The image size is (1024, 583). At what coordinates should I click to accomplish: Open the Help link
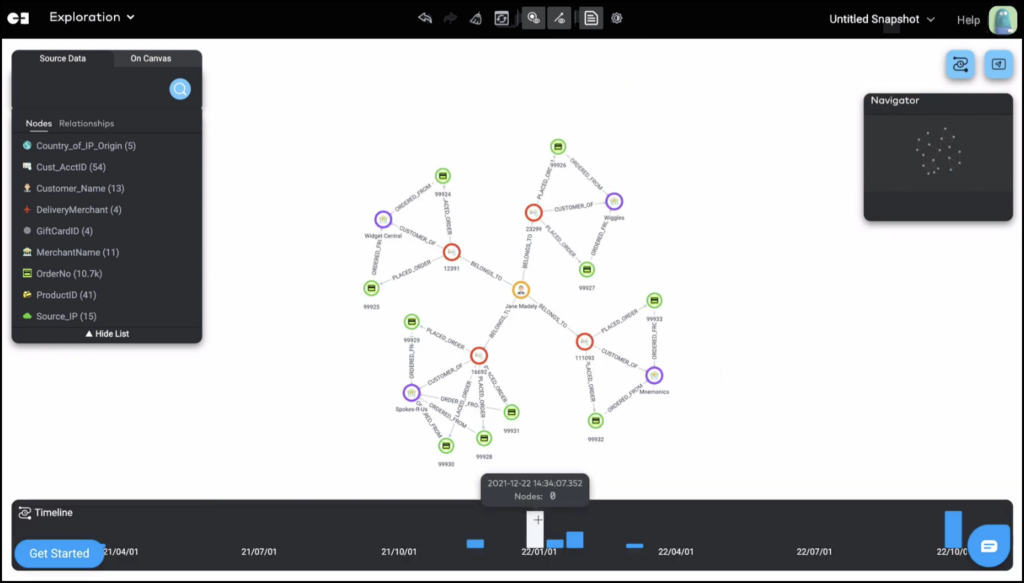click(x=968, y=20)
